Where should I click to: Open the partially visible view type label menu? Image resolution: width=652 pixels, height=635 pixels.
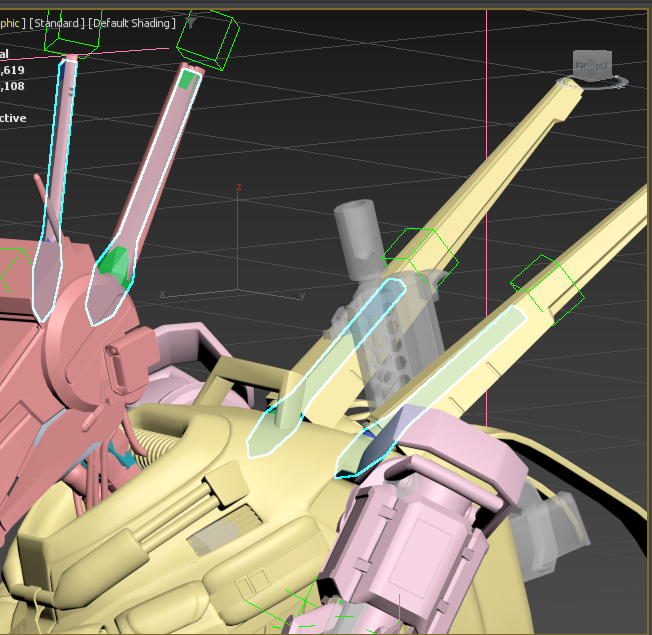point(11,23)
